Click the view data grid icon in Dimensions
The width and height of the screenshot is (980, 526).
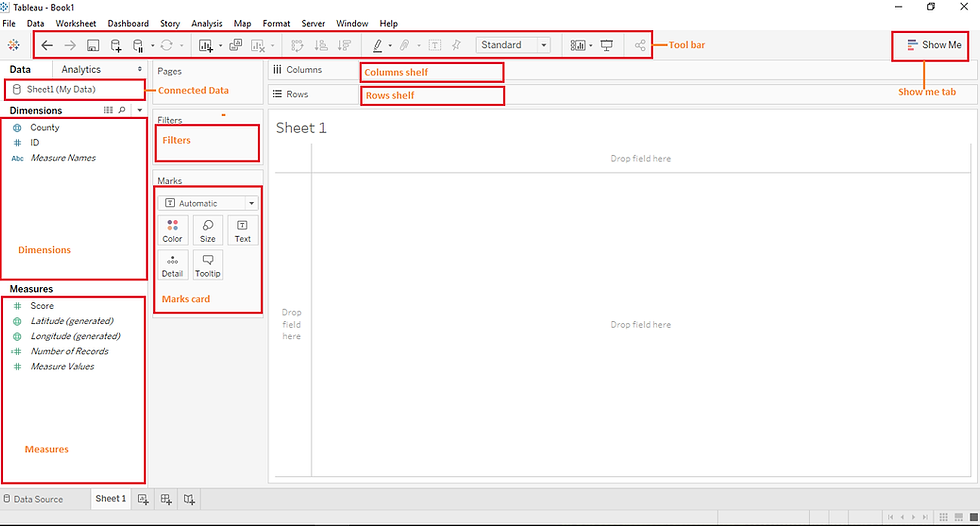[108, 110]
